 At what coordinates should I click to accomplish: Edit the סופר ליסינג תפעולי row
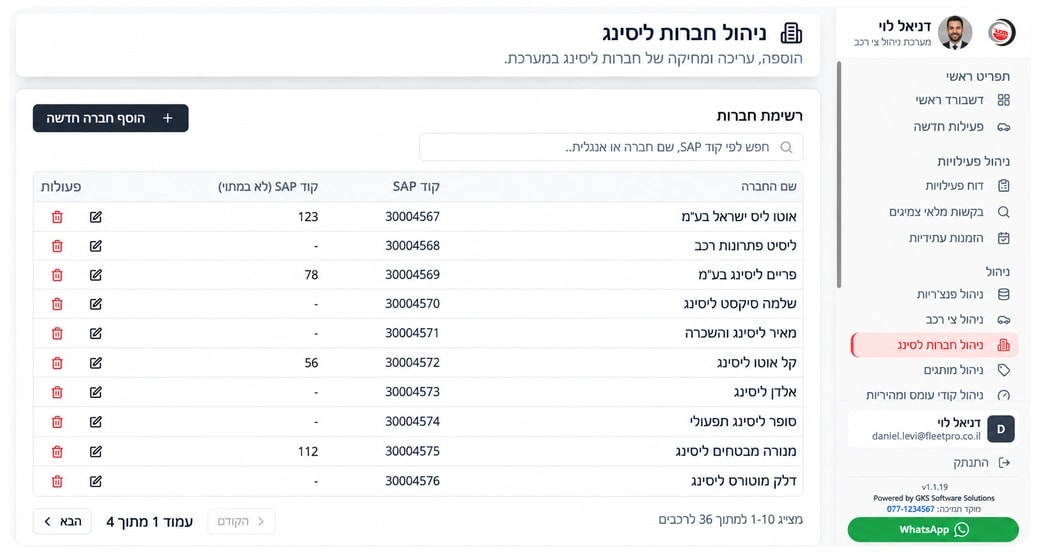96,421
